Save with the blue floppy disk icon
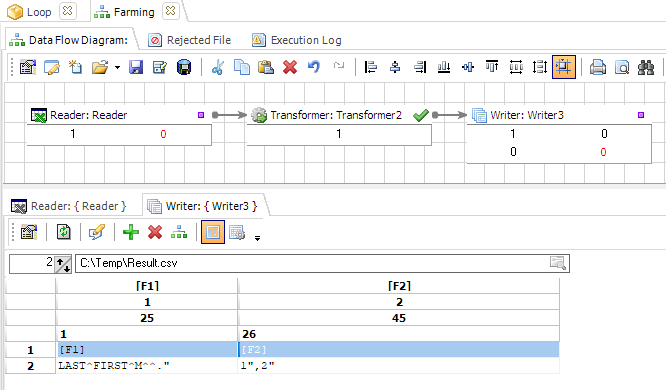666x390 pixels. [x=136, y=67]
